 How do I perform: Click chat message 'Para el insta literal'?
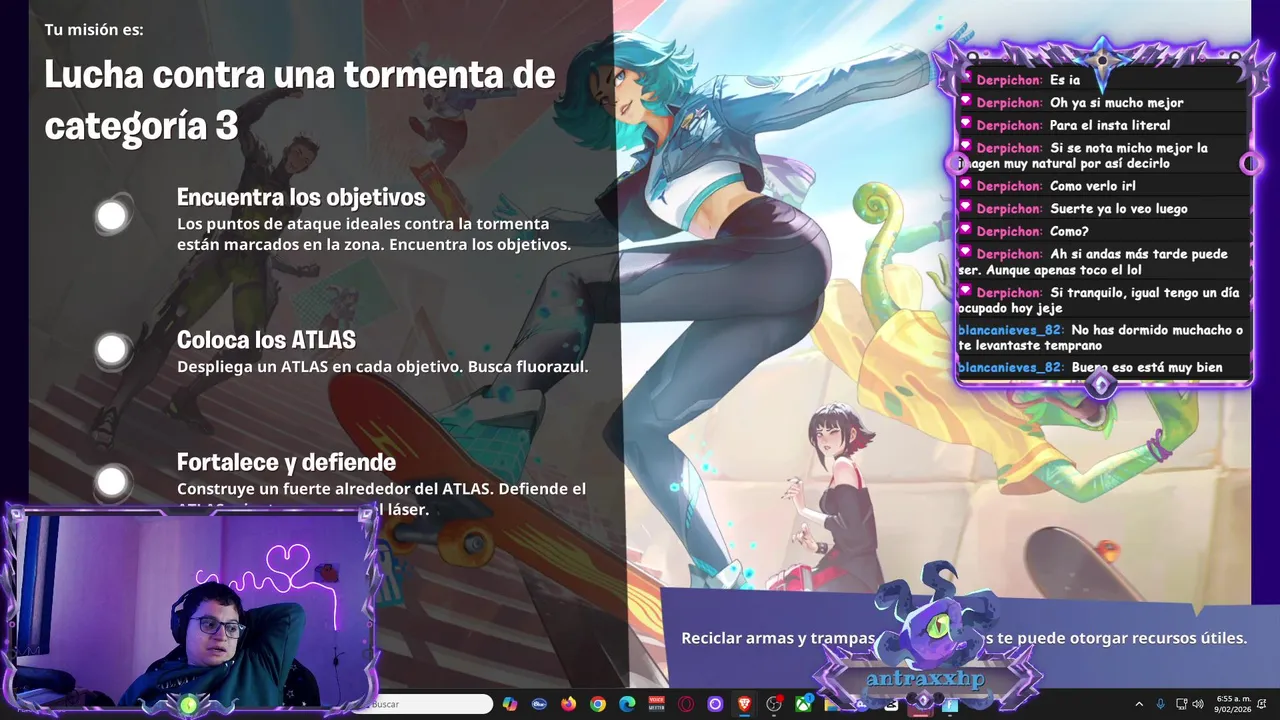(x=1109, y=125)
